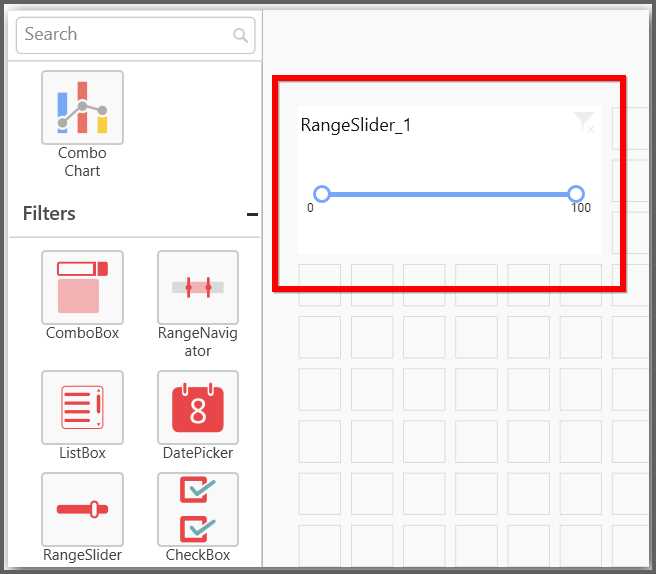Select the DatePicker filter icon
656x574 pixels.
[198, 407]
